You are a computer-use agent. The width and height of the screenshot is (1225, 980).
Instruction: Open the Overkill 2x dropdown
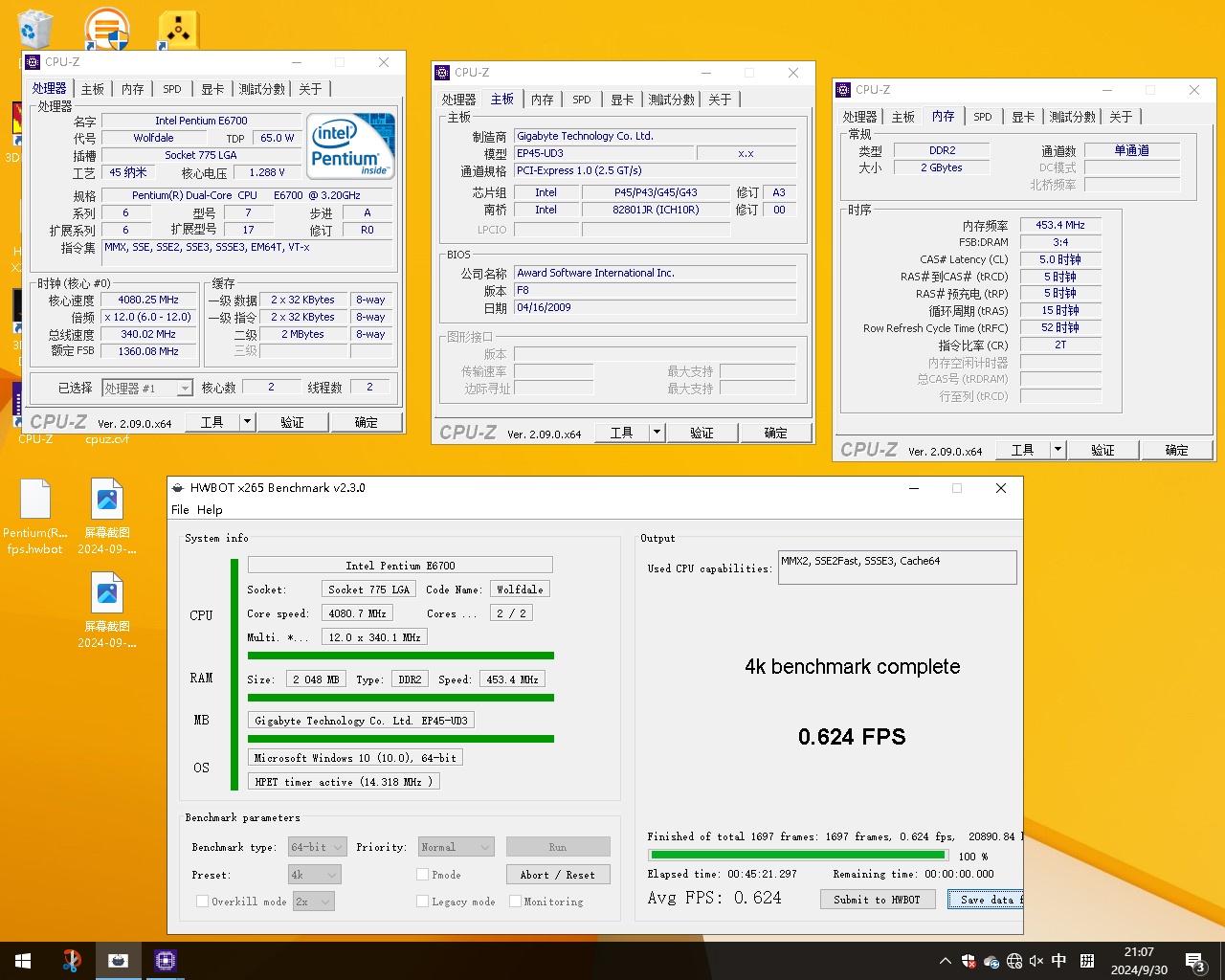coord(313,902)
